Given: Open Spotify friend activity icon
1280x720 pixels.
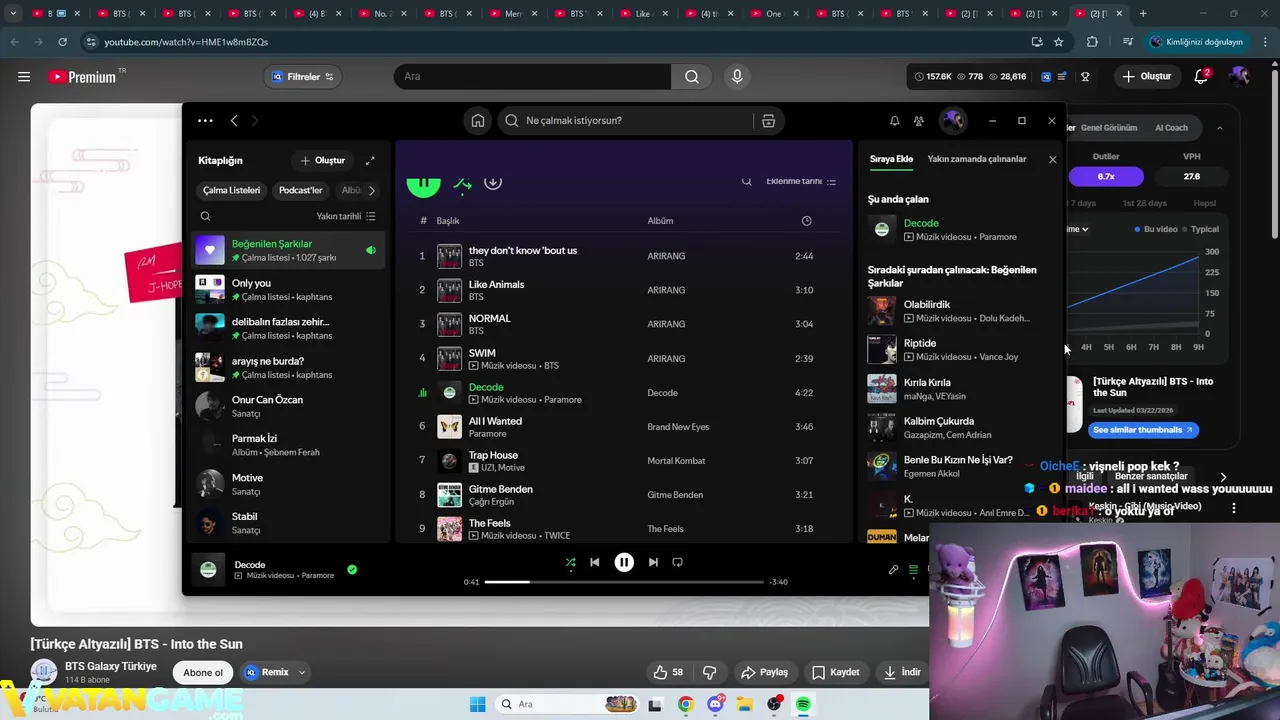Looking at the screenshot, I should tap(919, 121).
